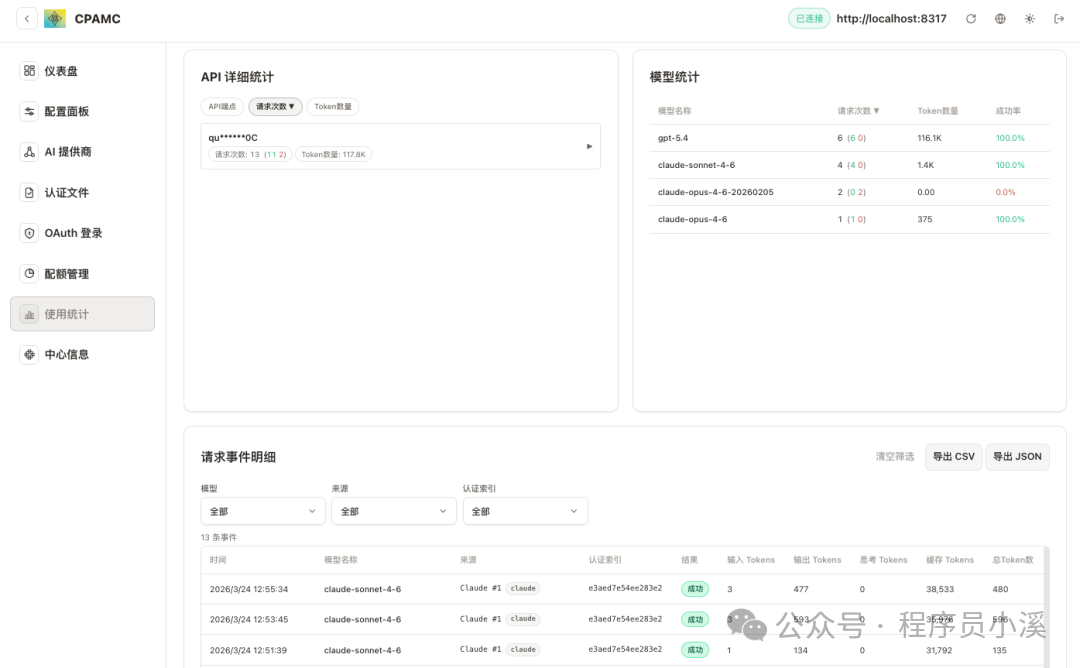Click claude tag in 12:55:34 row
This screenshot has height=668, width=1080.
click(x=523, y=588)
